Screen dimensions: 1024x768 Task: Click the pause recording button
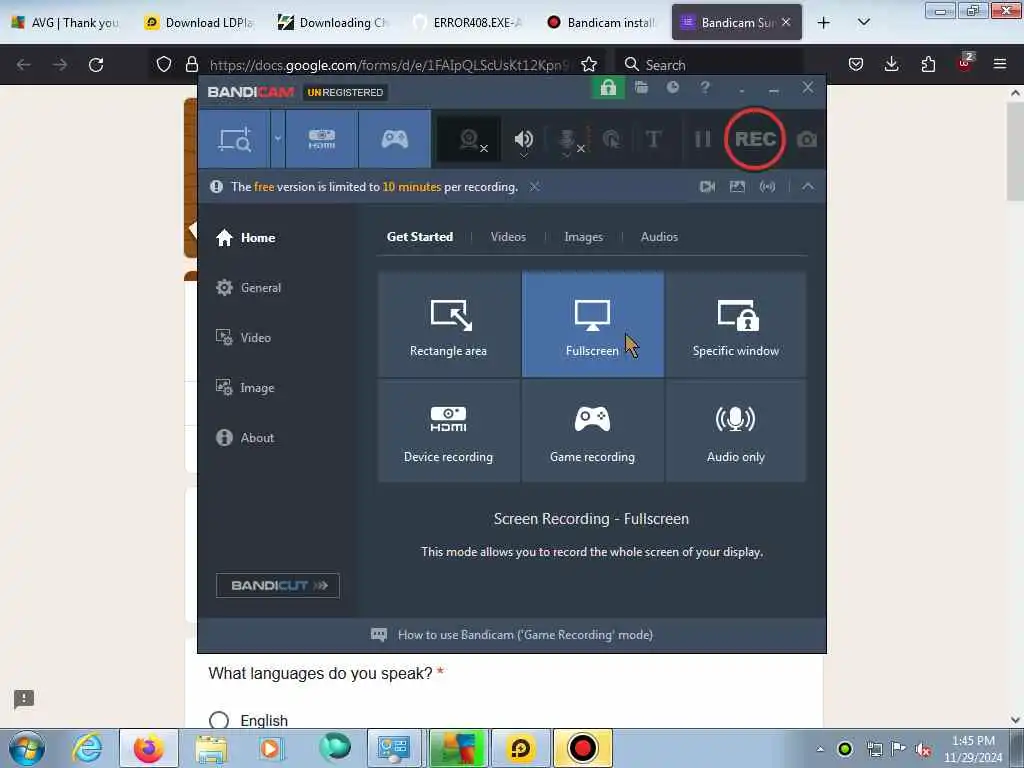coord(703,139)
